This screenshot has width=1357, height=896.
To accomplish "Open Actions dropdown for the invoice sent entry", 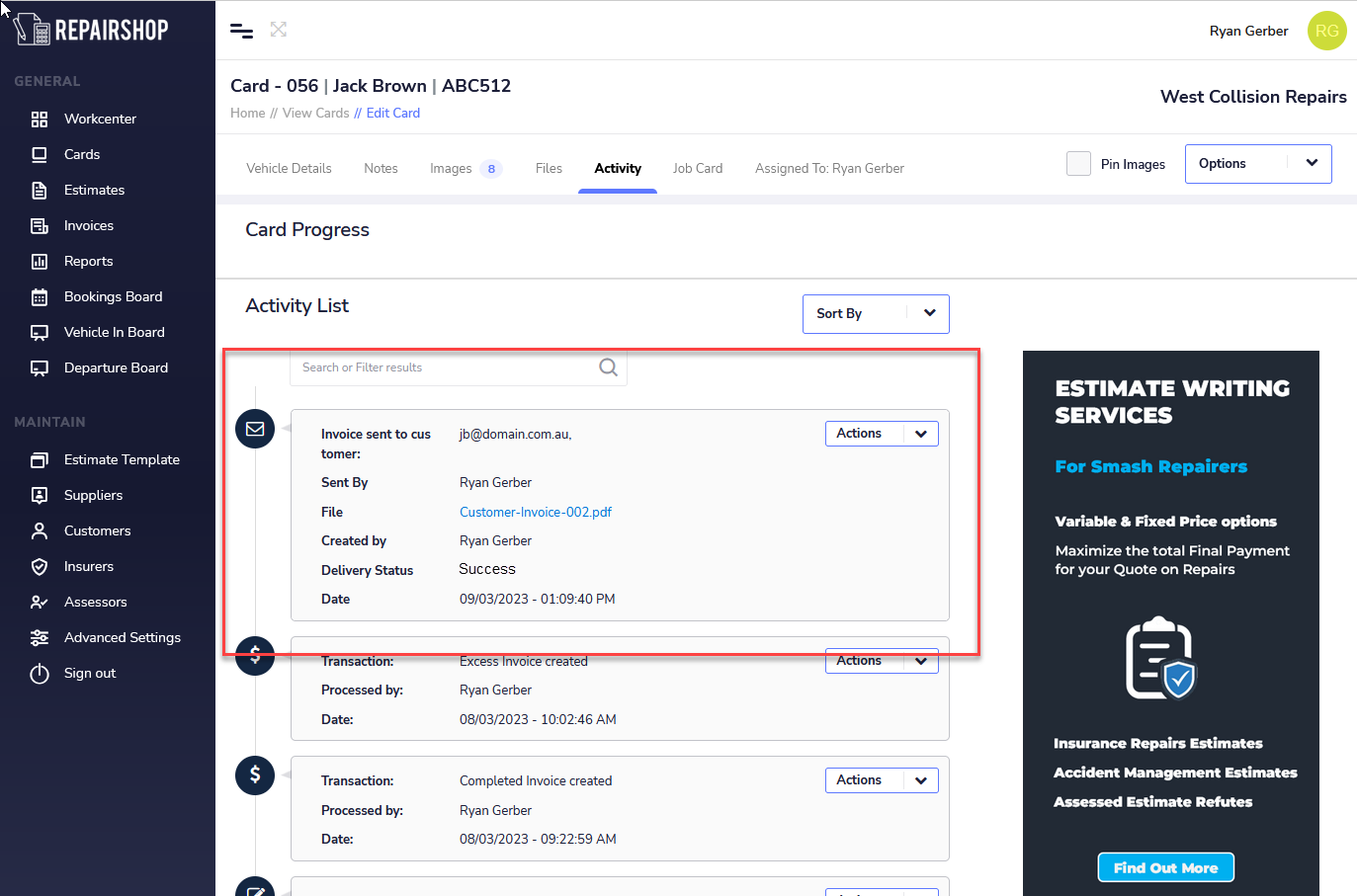I will coord(881,434).
